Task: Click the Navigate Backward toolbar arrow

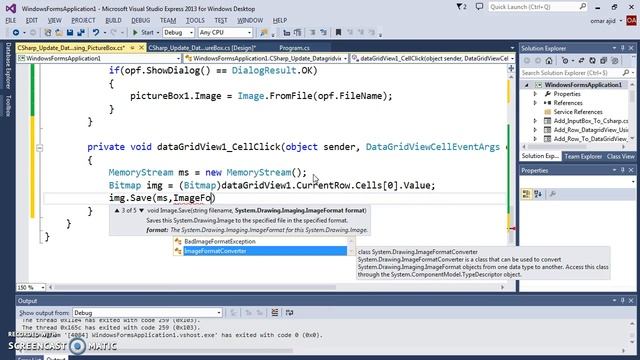Action: pyautogui.click(x=16, y=32)
